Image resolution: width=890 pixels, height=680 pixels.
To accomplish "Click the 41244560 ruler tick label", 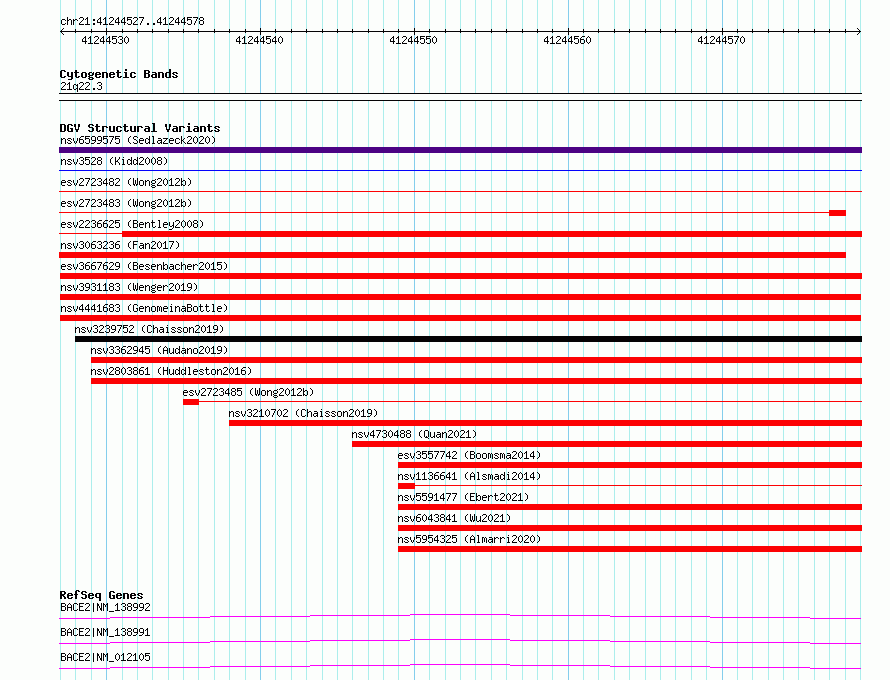I will click(x=567, y=40).
